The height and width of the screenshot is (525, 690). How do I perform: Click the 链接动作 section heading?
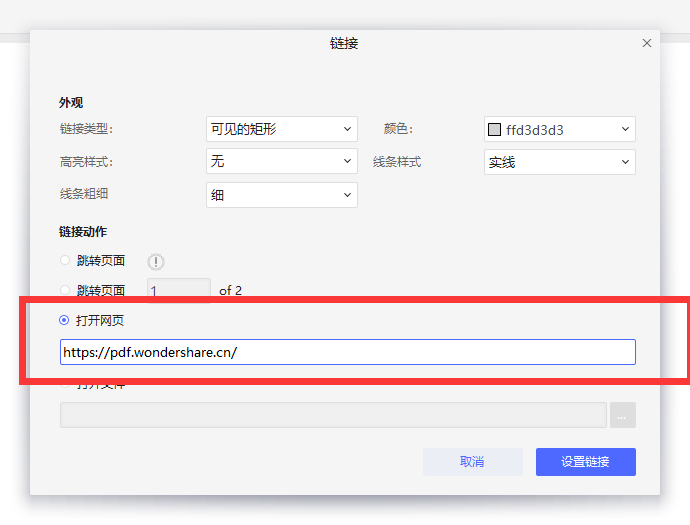point(83,232)
